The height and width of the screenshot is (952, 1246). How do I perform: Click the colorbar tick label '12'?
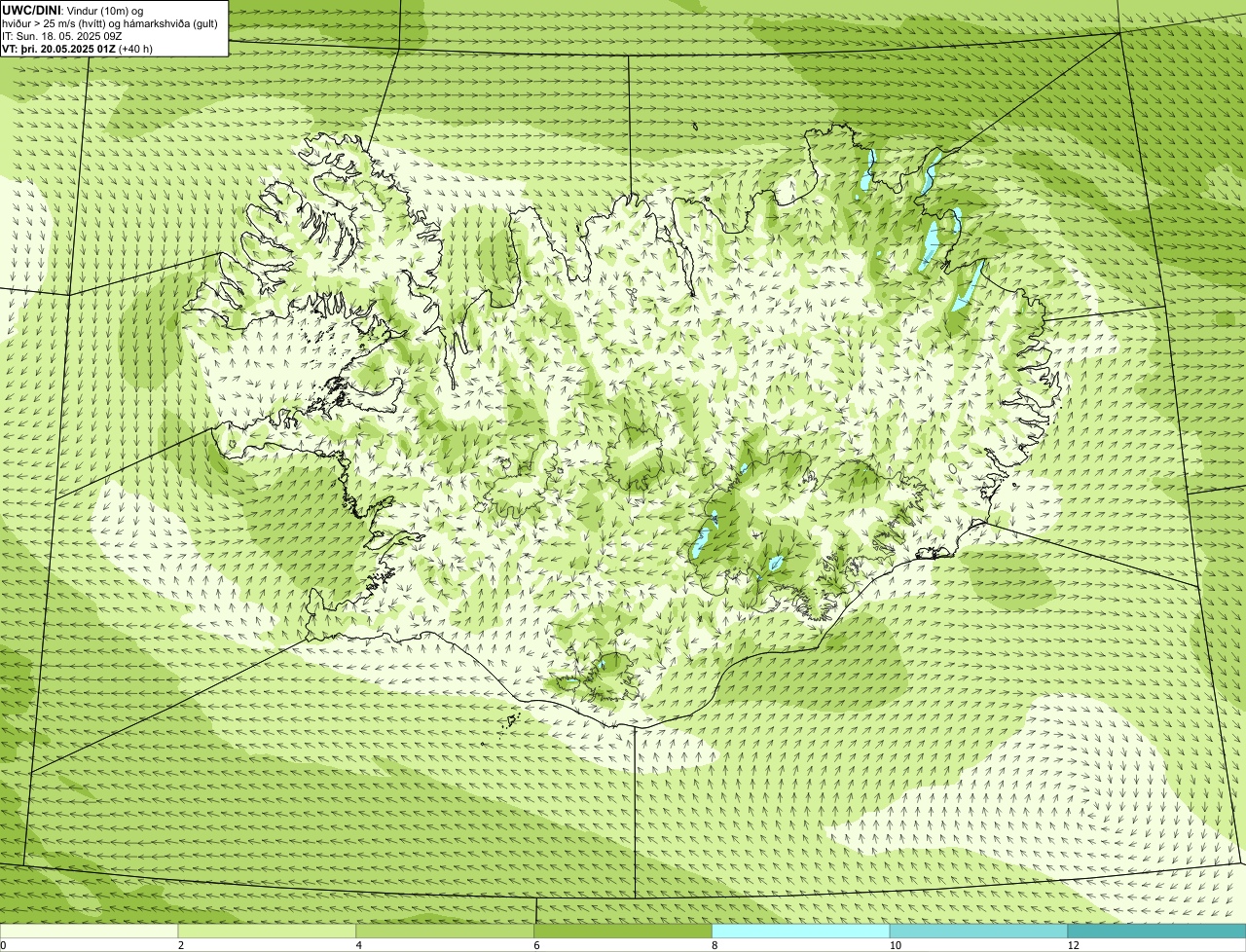click(x=1073, y=945)
